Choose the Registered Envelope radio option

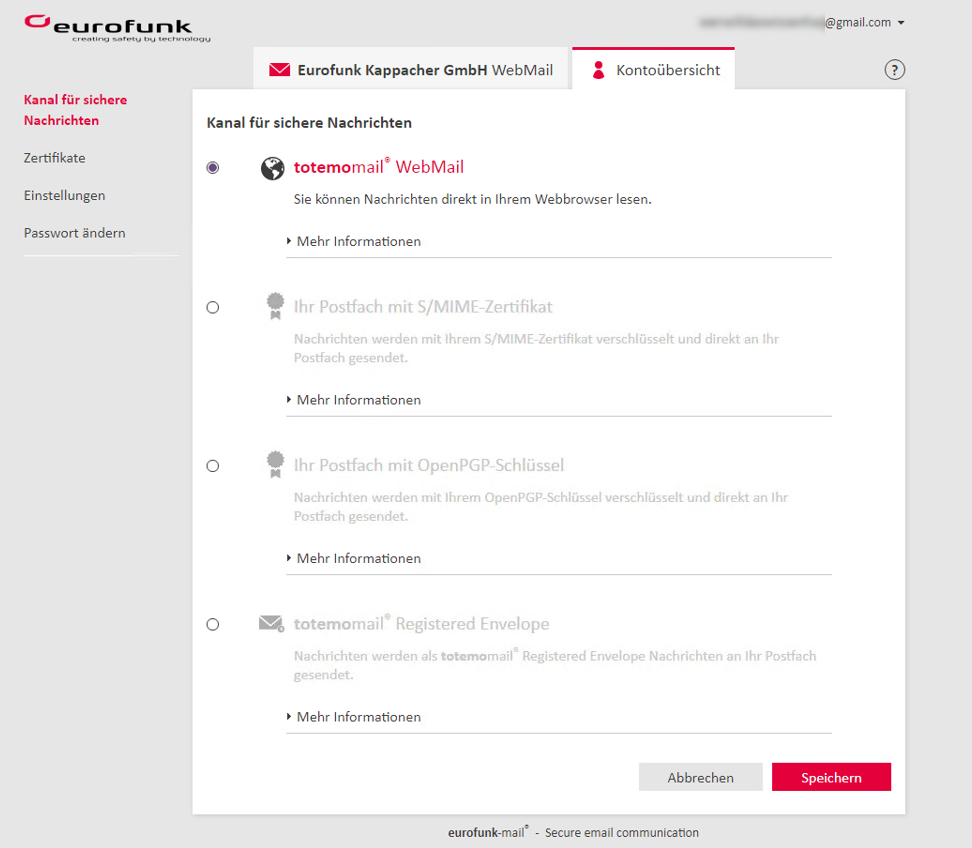coord(213,624)
